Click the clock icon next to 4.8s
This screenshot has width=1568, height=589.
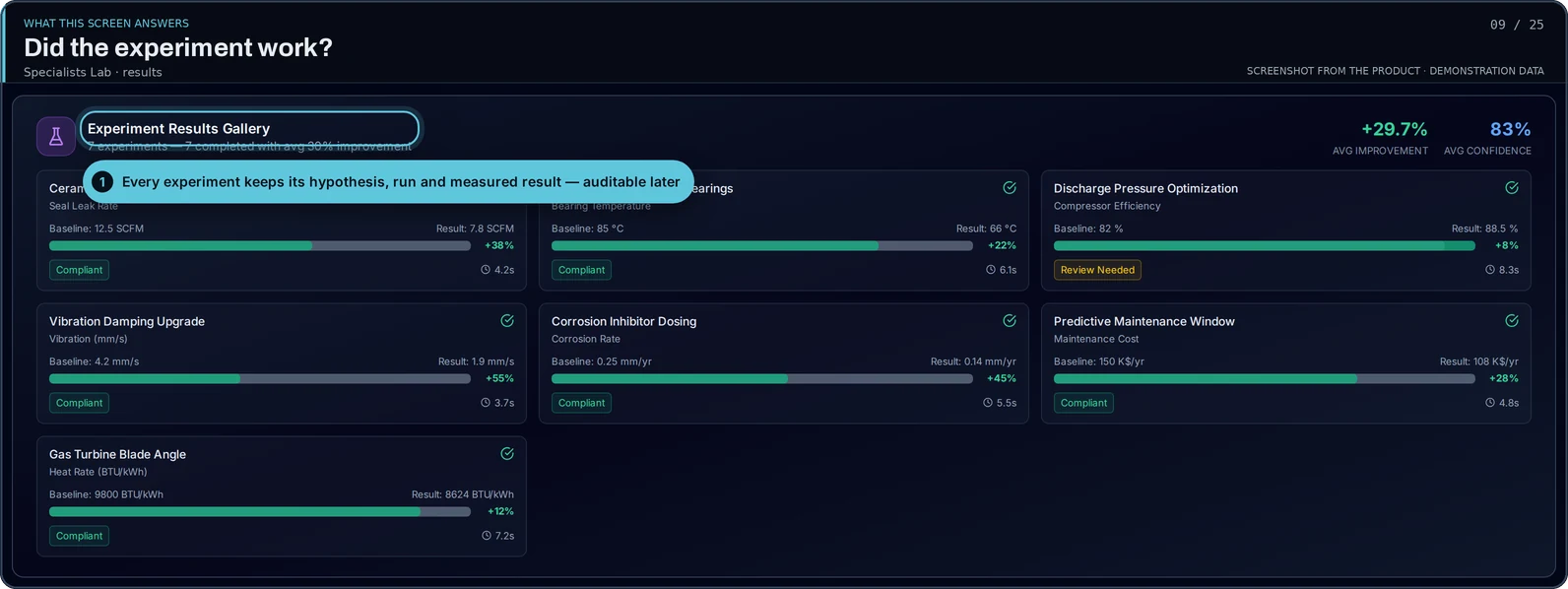coord(1490,402)
